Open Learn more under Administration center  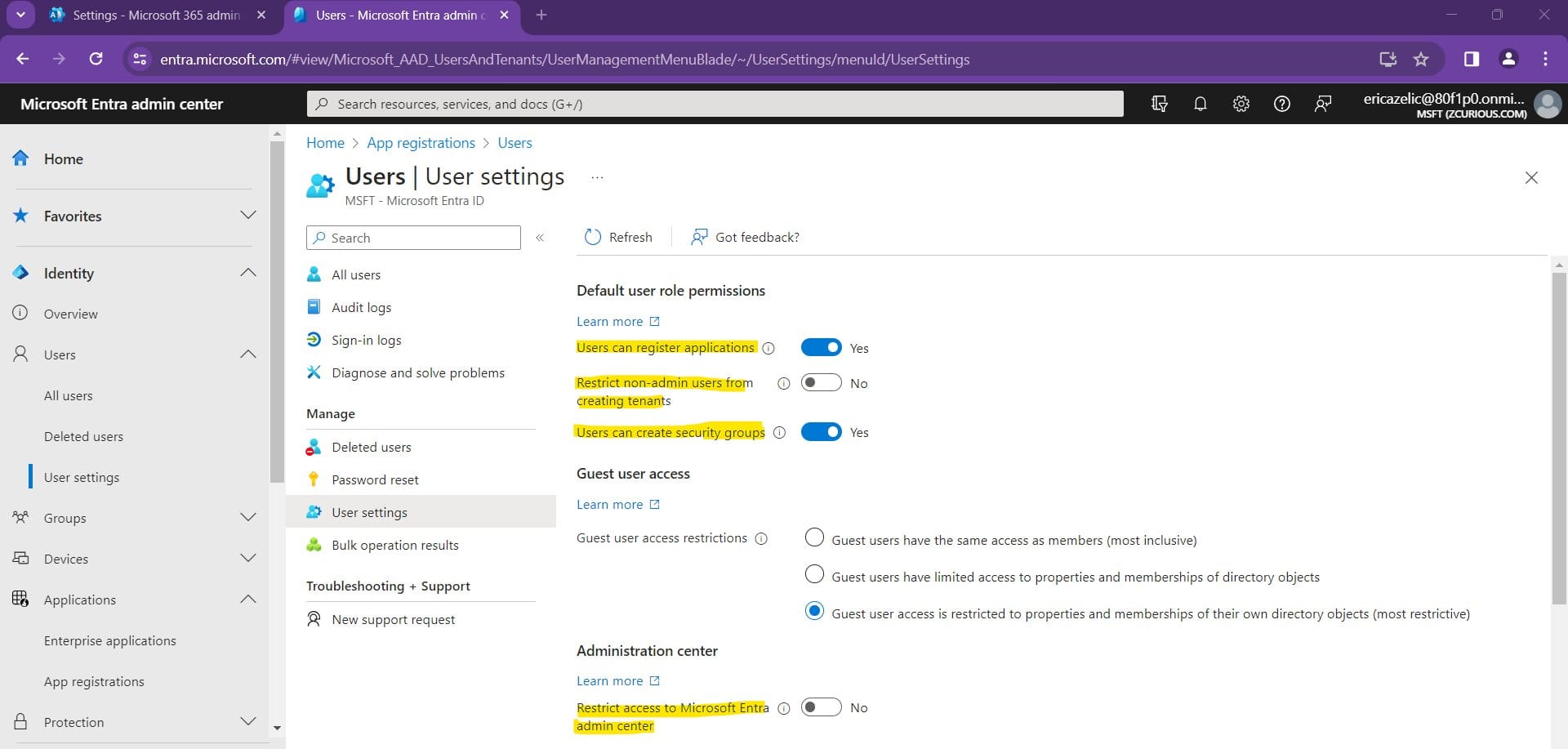pyautogui.click(x=618, y=681)
